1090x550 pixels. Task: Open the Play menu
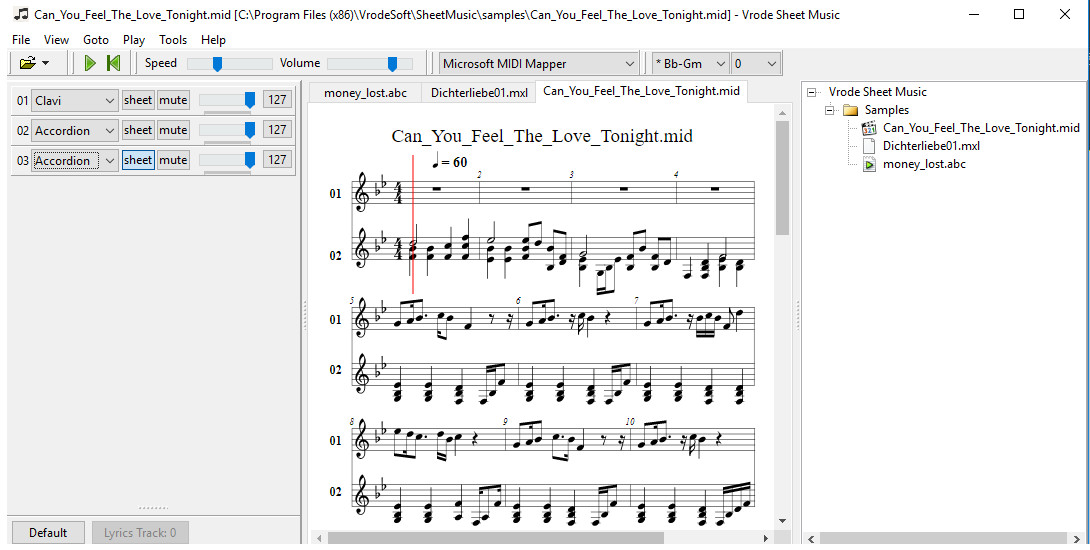(x=134, y=40)
